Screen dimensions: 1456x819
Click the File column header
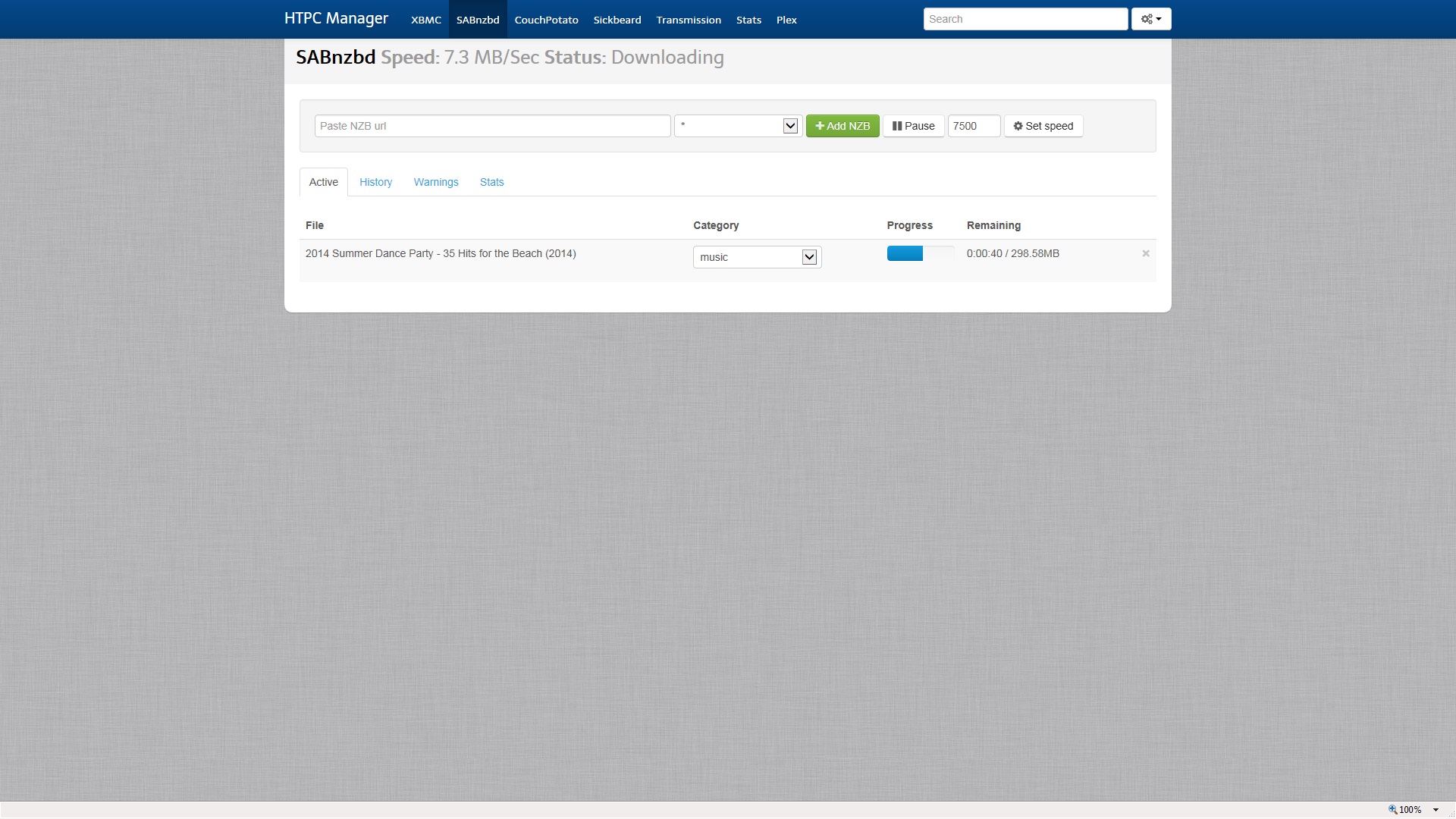pos(315,225)
